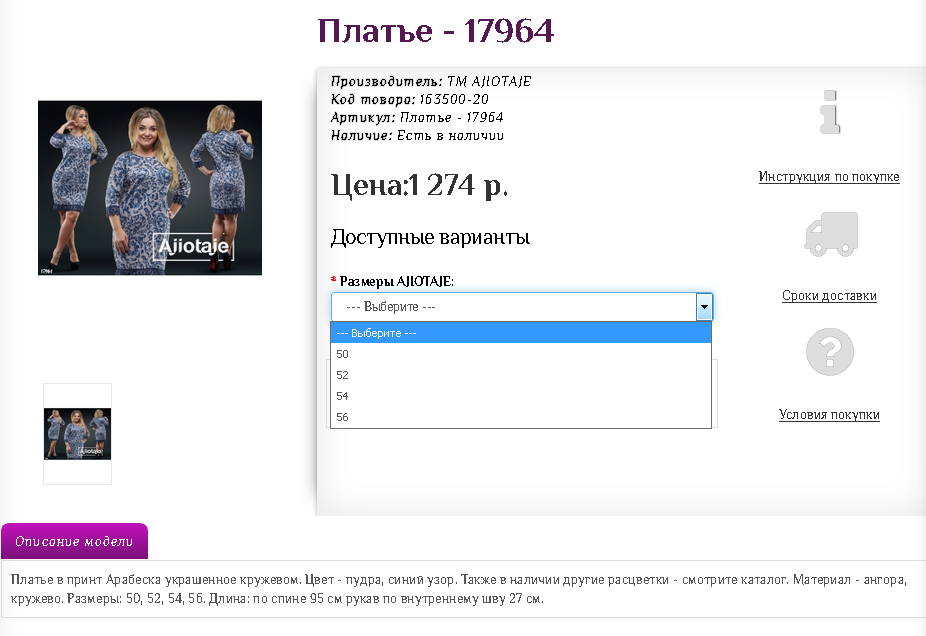This screenshot has height=636, width=926.
Task: Click the dress description paragraph text
Action: 458,589
